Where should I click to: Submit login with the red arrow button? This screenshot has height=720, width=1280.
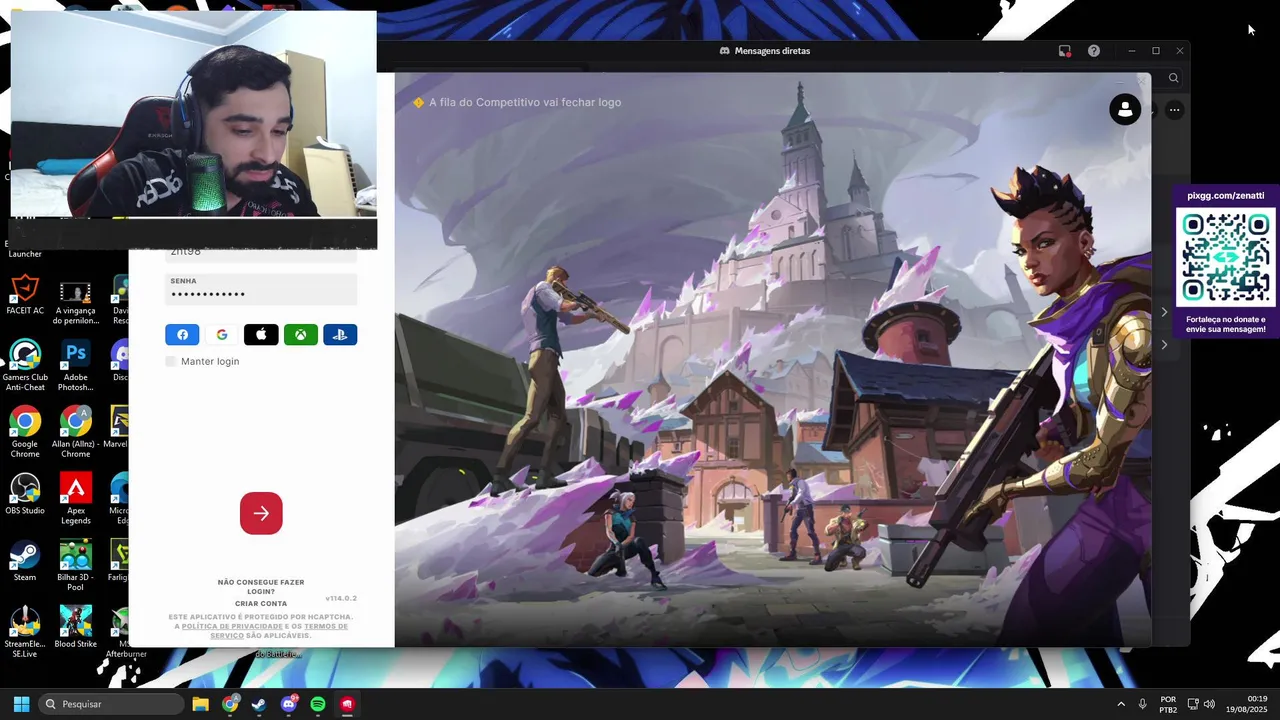(x=261, y=513)
